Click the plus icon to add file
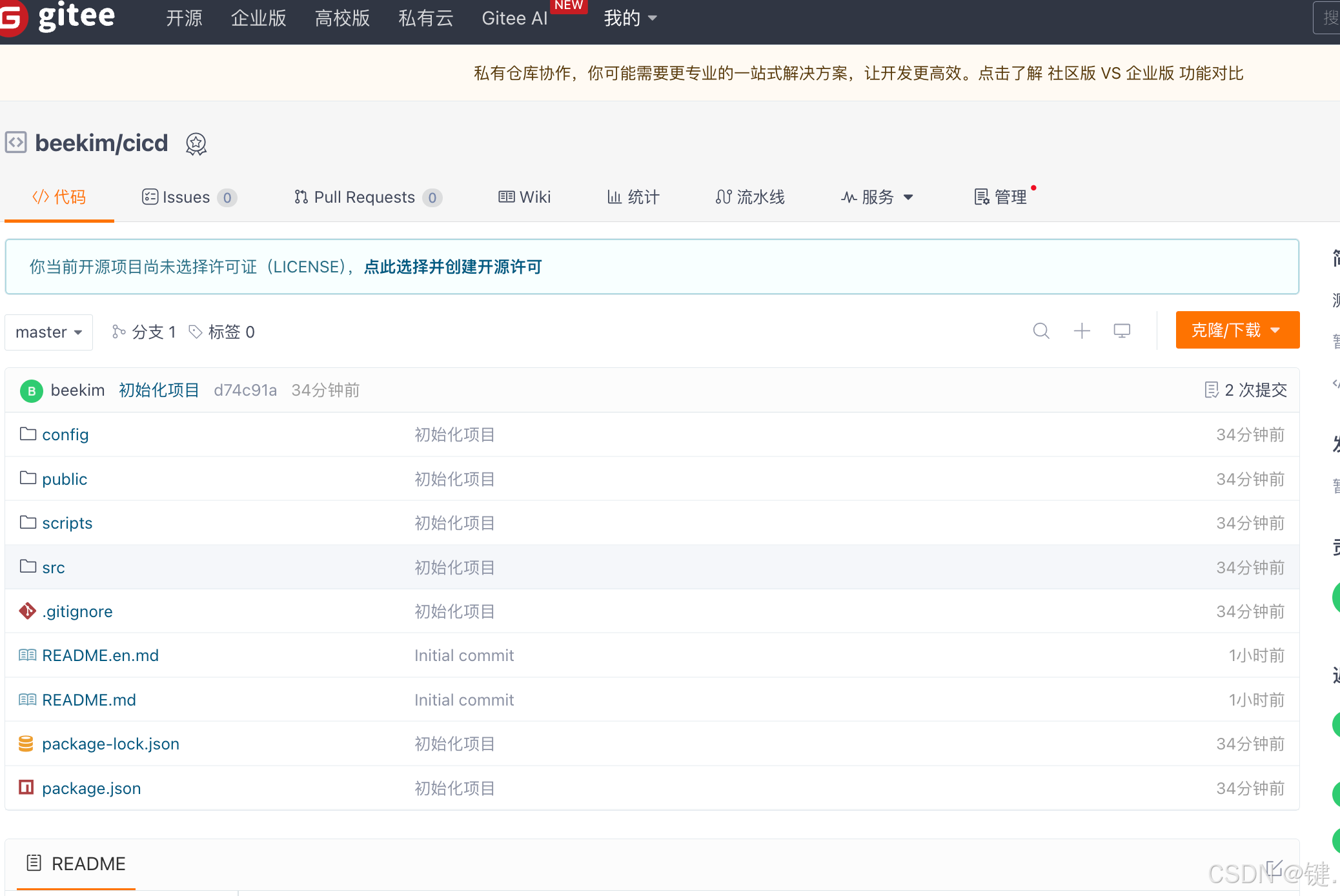The height and width of the screenshot is (896, 1340). (x=1082, y=331)
